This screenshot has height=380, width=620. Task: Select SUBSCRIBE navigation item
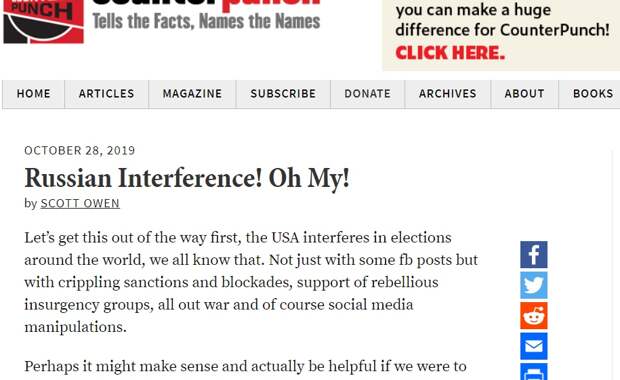[x=284, y=94]
